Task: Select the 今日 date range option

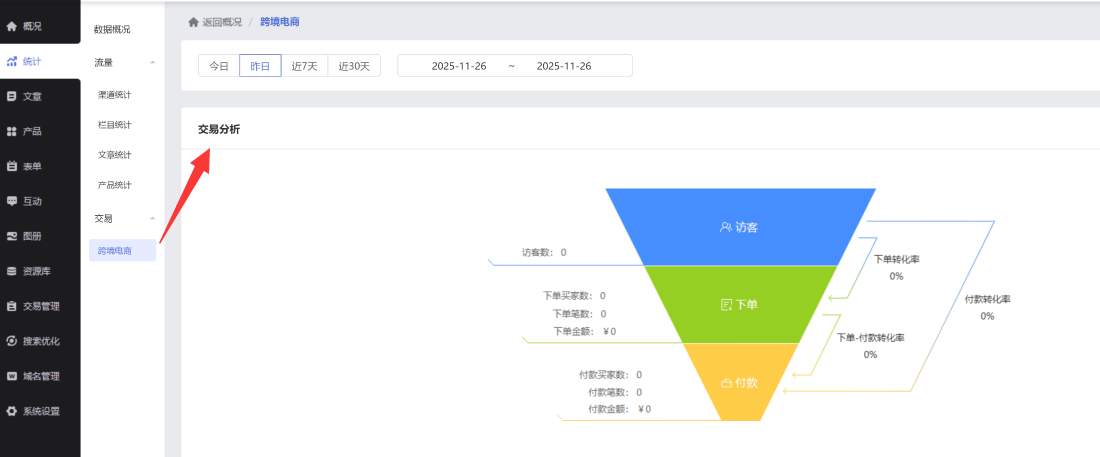Action: [x=218, y=66]
